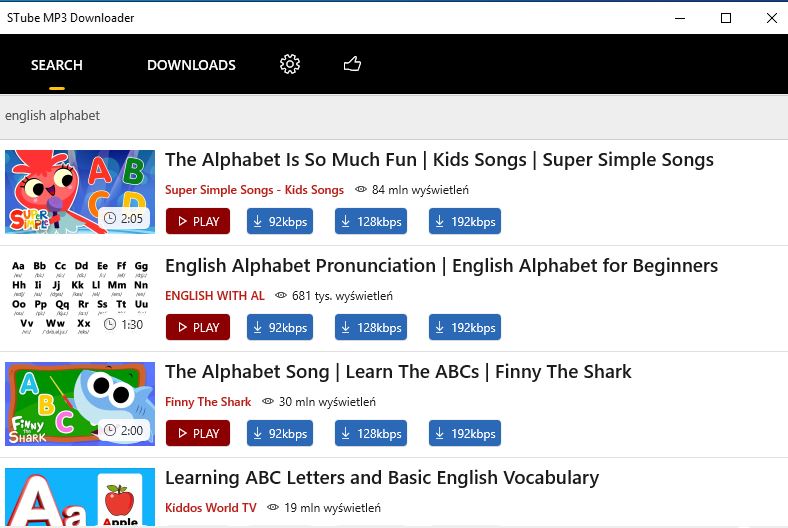Click the 2:05 duration badge
The image size is (788, 528).
coord(124,219)
